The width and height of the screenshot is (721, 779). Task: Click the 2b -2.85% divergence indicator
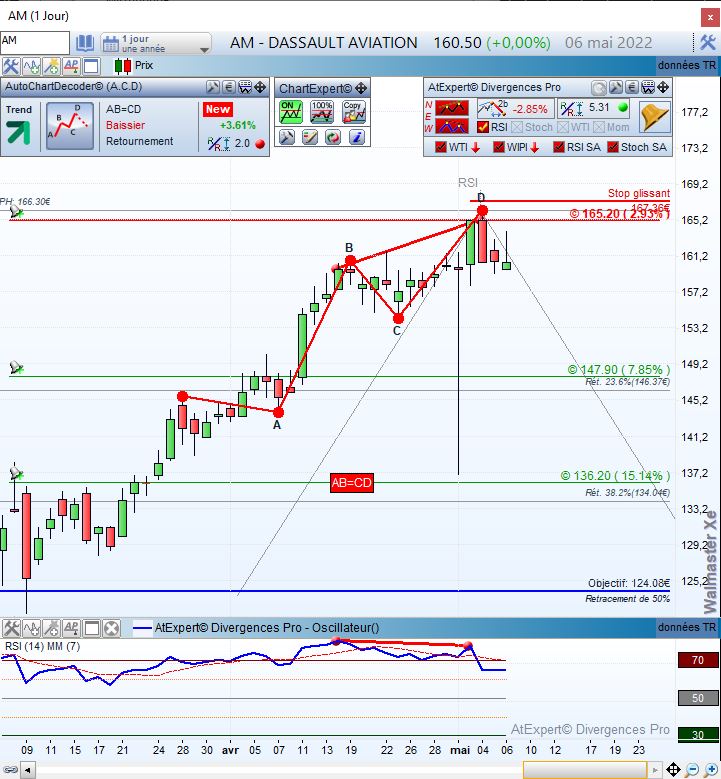(x=515, y=108)
